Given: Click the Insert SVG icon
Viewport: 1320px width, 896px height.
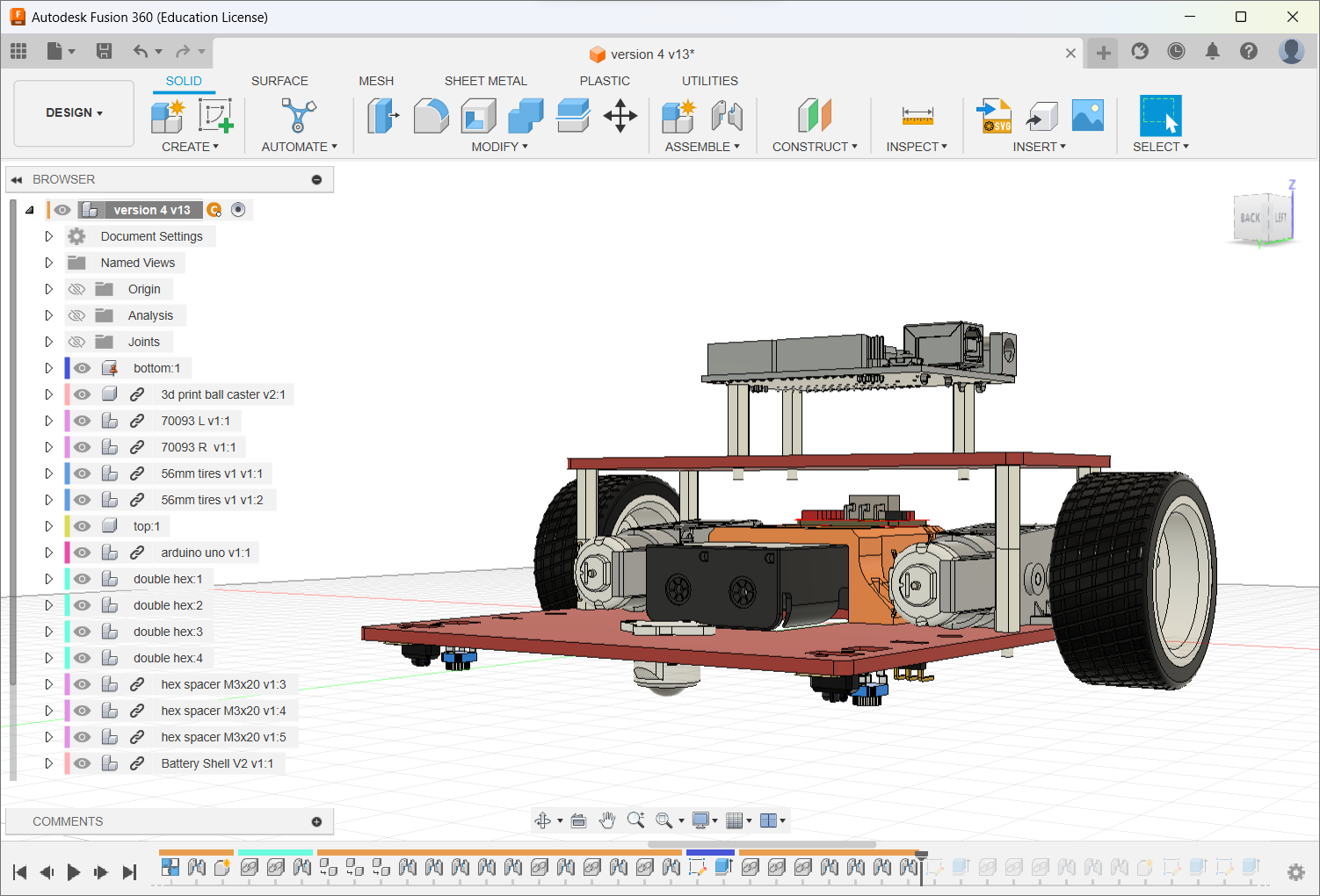Looking at the screenshot, I should pyautogui.click(x=994, y=116).
